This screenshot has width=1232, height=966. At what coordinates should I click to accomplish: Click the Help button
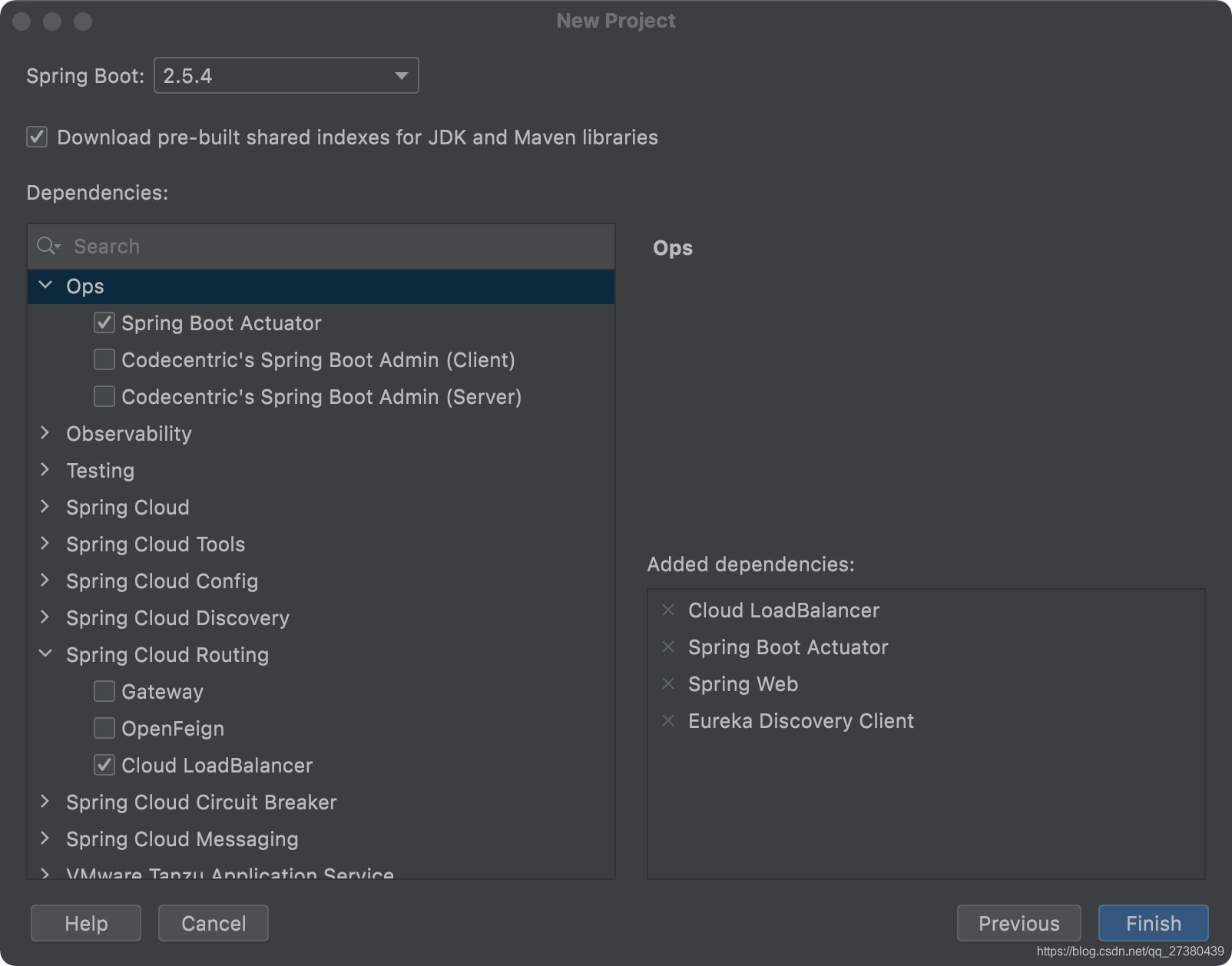coord(86,923)
